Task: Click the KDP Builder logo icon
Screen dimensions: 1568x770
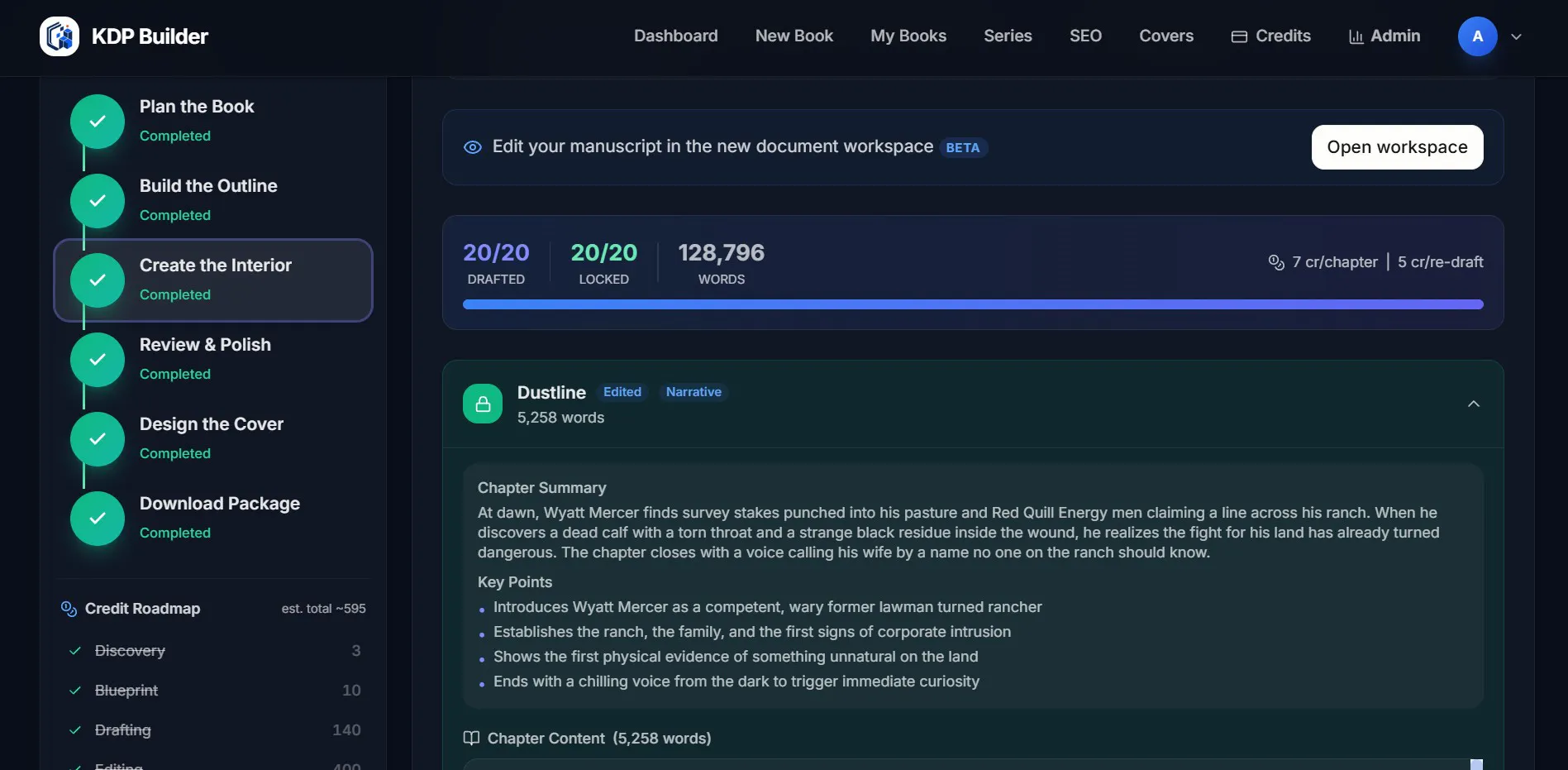Action: 60,36
